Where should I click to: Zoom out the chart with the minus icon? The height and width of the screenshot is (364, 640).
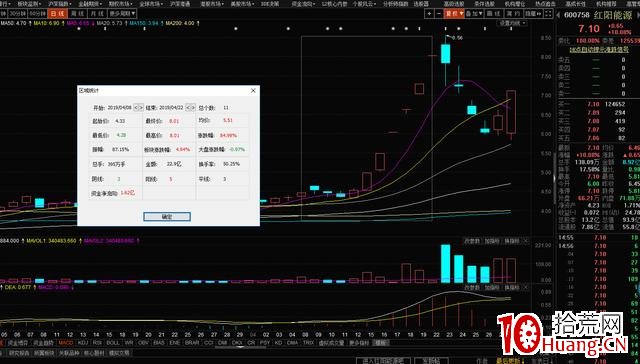point(439,14)
